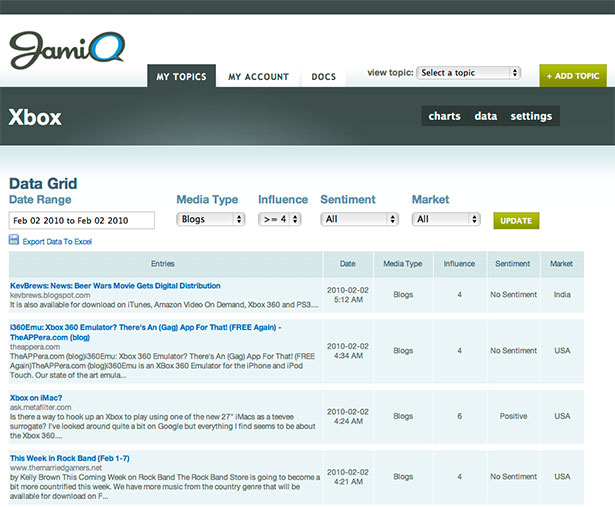Click the 4:24 AM date cell
Viewport: 615px width, 507px height.
[348, 416]
